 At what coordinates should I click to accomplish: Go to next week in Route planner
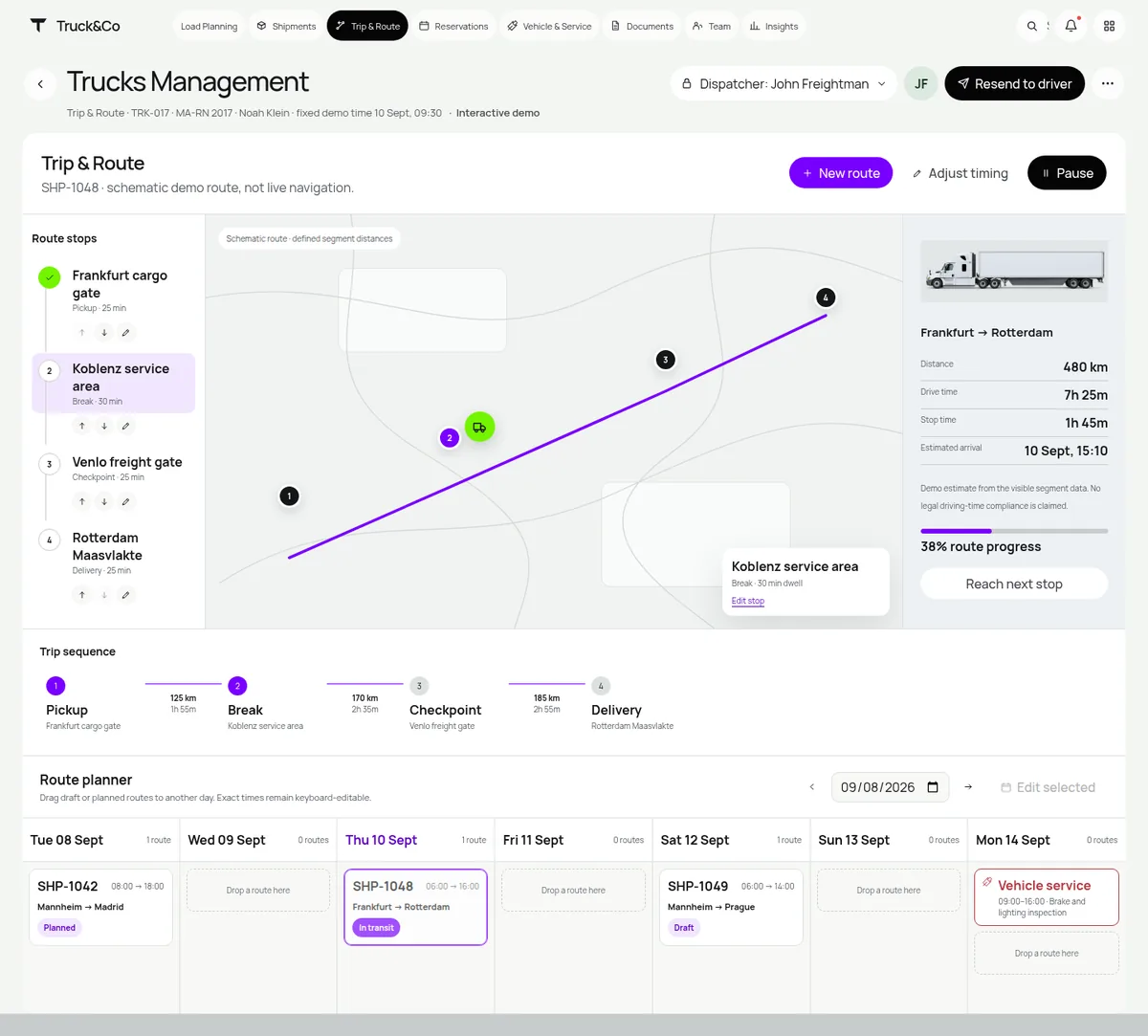968,787
